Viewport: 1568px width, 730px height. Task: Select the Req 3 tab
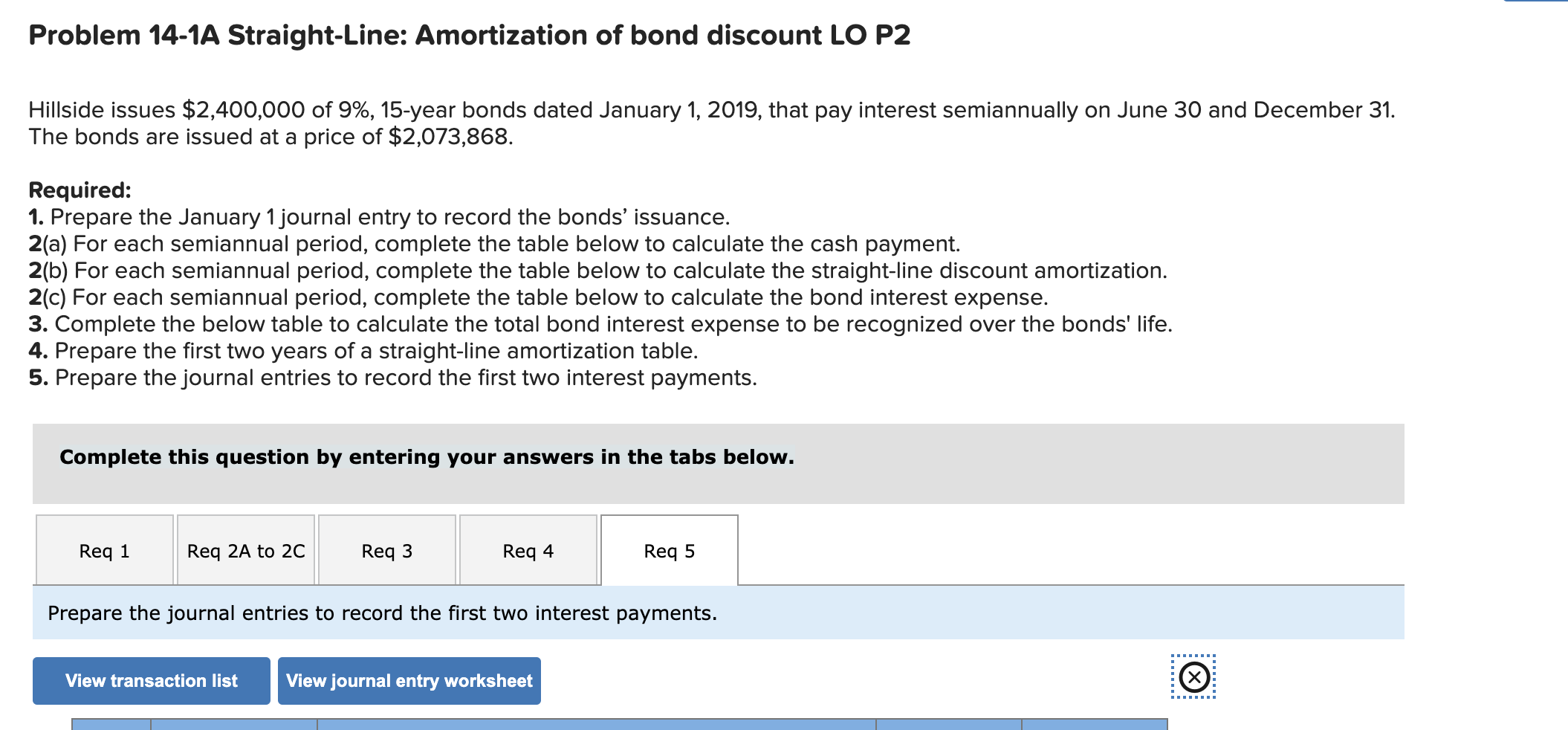(386, 550)
